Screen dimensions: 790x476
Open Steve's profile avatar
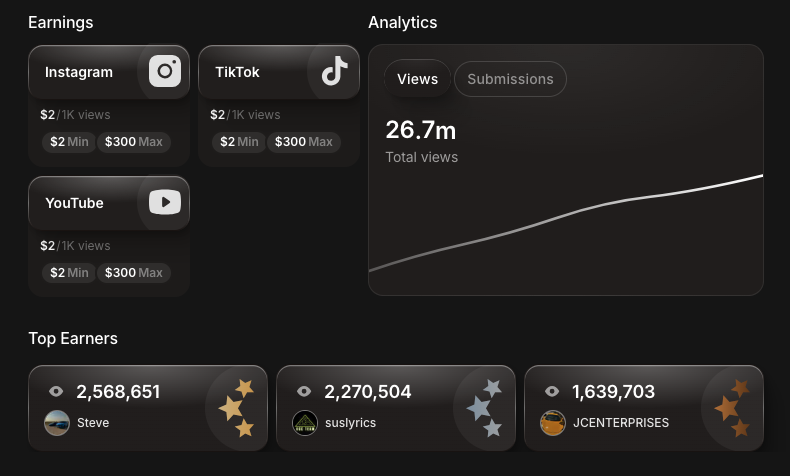click(x=57, y=423)
